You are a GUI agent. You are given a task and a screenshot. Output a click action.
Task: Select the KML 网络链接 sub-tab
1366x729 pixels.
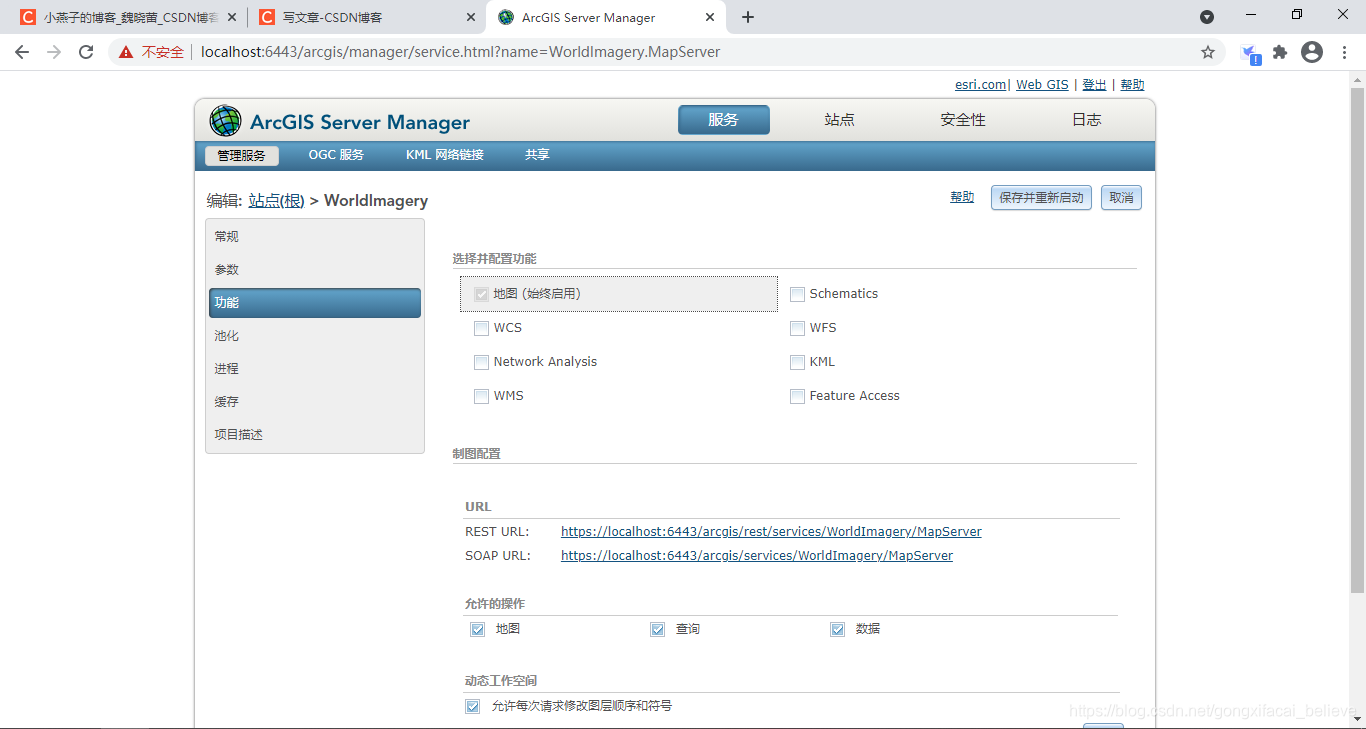coord(445,155)
